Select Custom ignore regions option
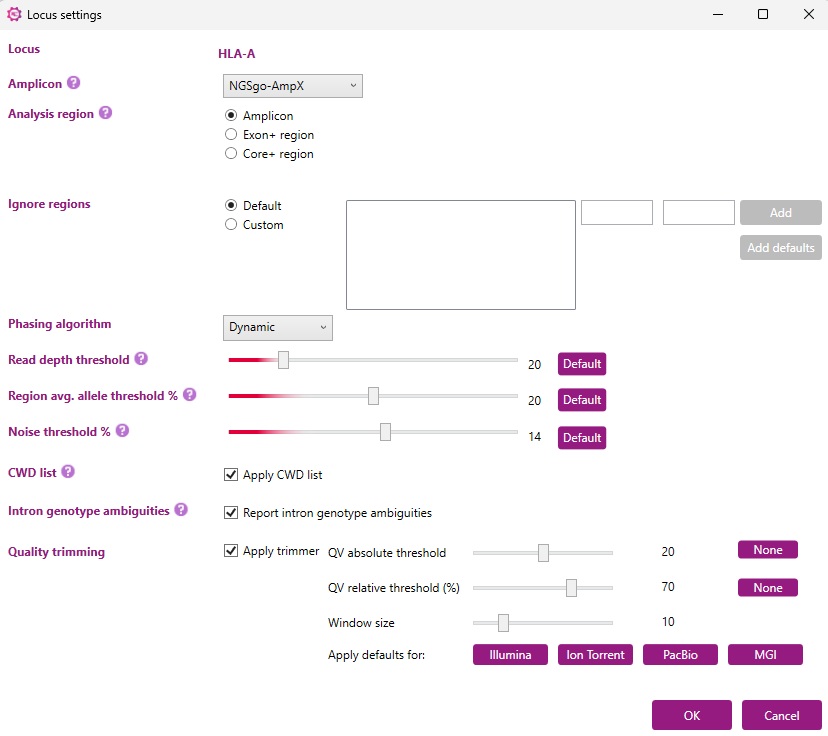The image size is (828, 736). 232,225
